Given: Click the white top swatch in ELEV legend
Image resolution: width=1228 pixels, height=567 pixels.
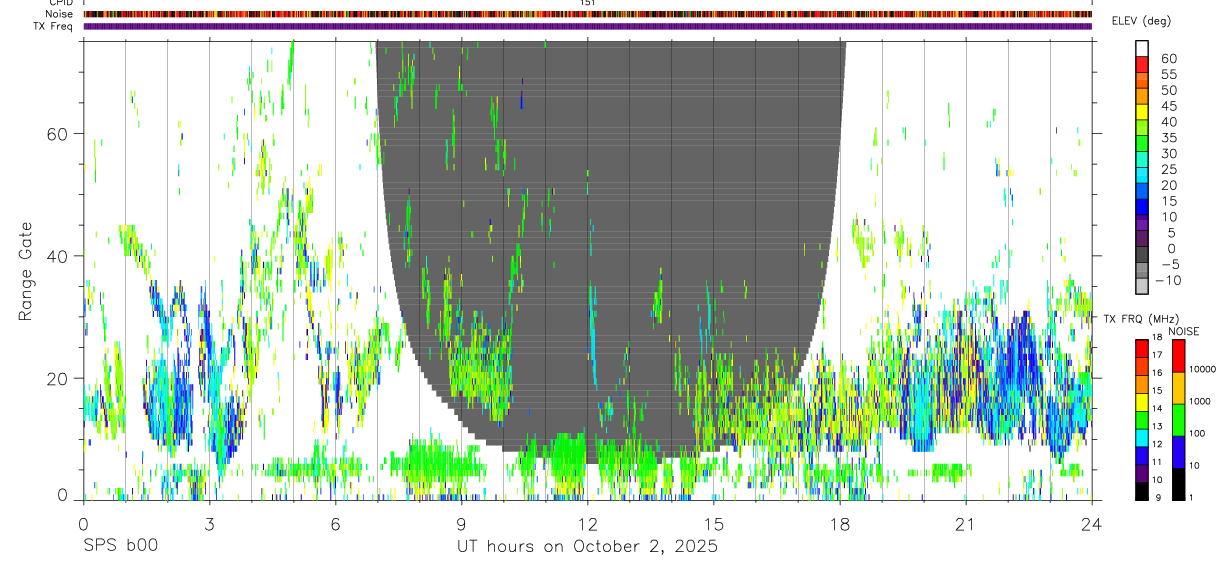Looking at the screenshot, I should coord(1142,48).
